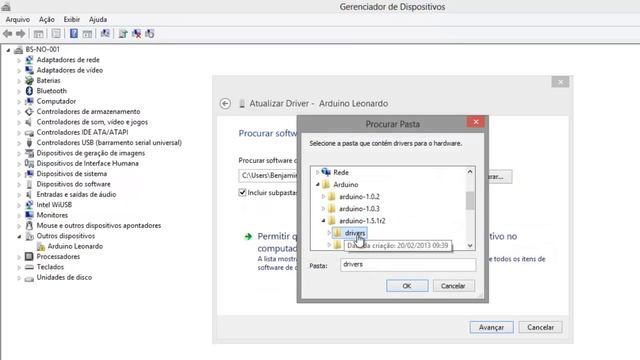Click the Processadores category icon
Image resolution: width=640 pixels, height=360 pixels.
point(29,256)
